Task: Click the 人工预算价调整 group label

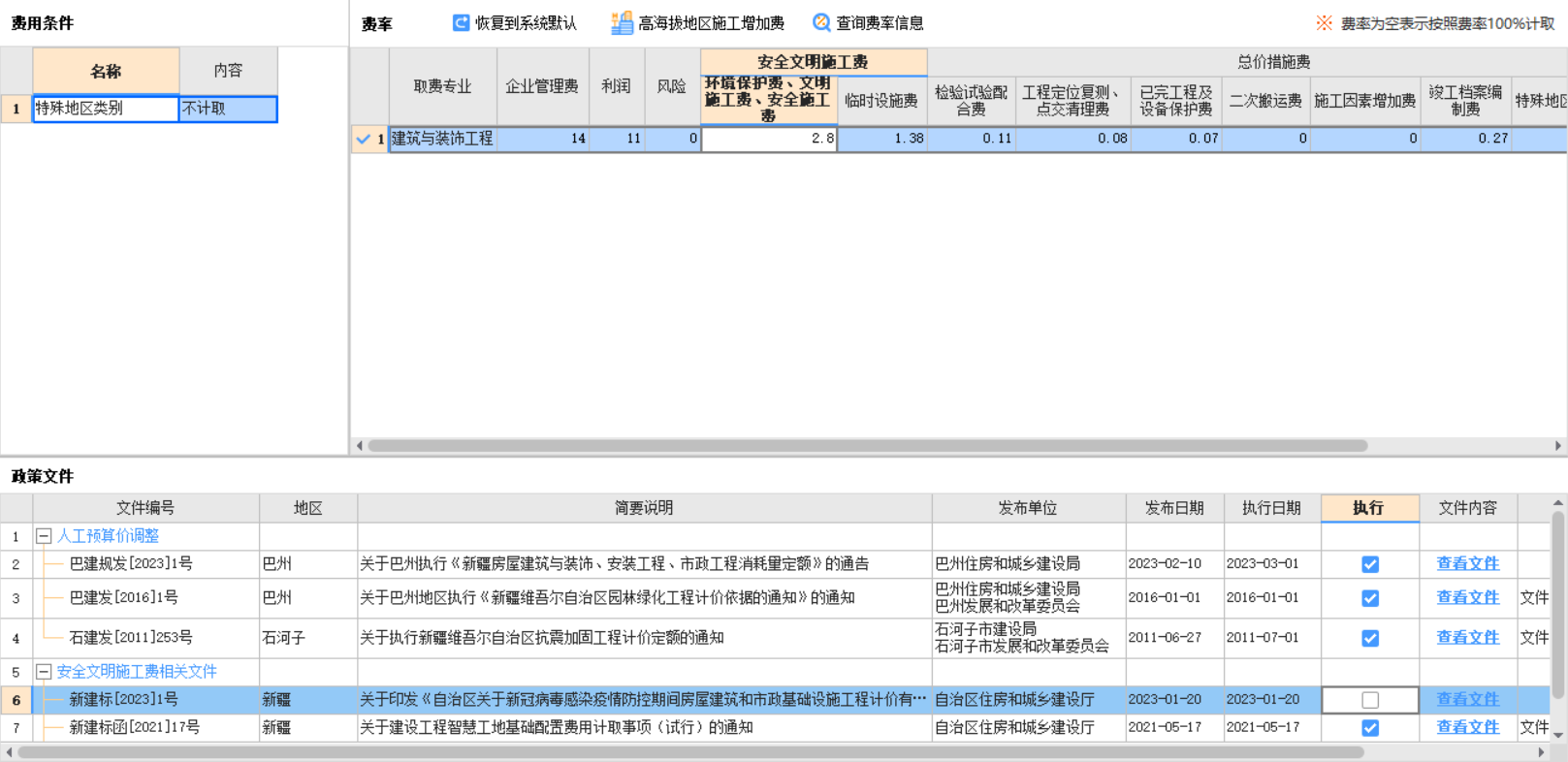Action: (x=108, y=536)
